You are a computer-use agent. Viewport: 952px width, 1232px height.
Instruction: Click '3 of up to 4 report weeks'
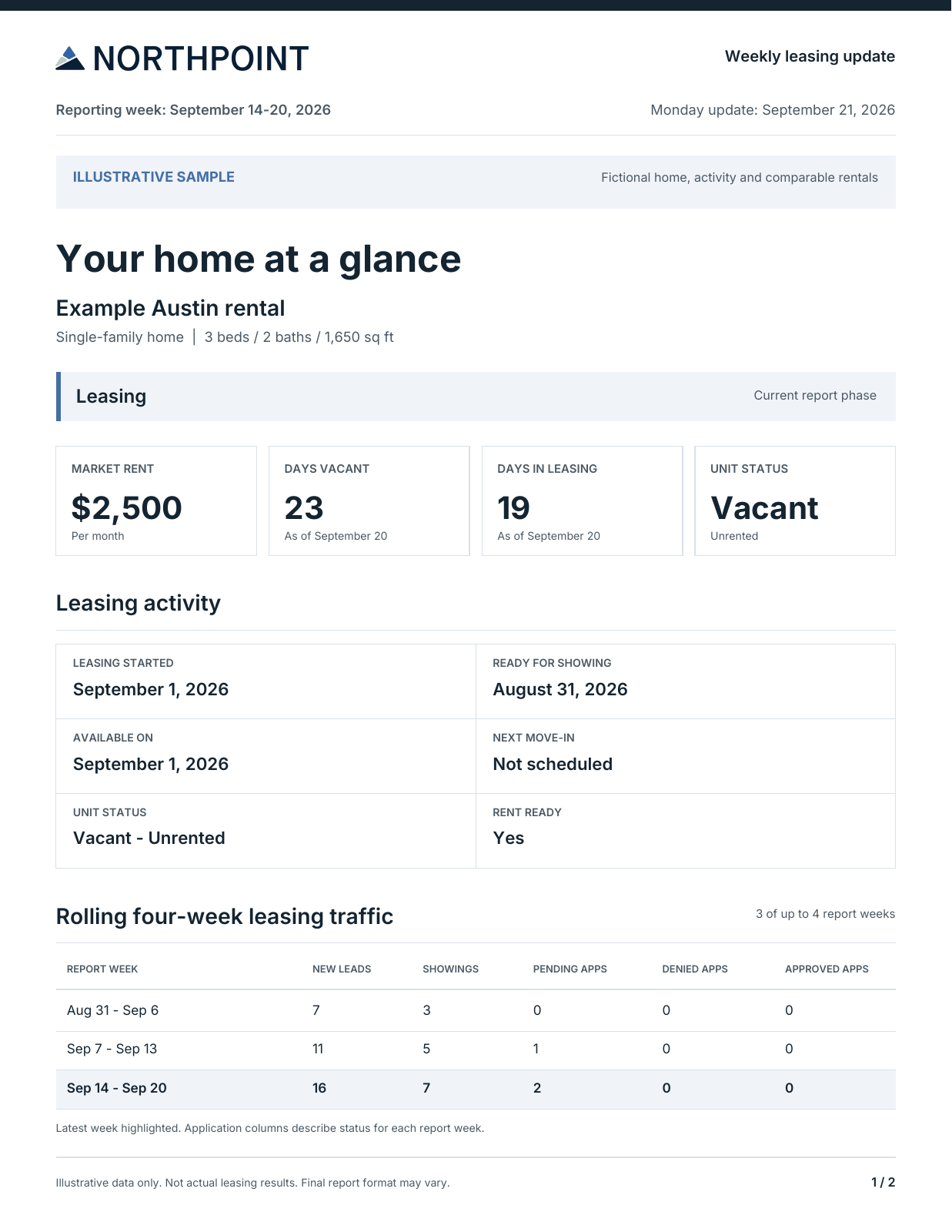coord(825,914)
